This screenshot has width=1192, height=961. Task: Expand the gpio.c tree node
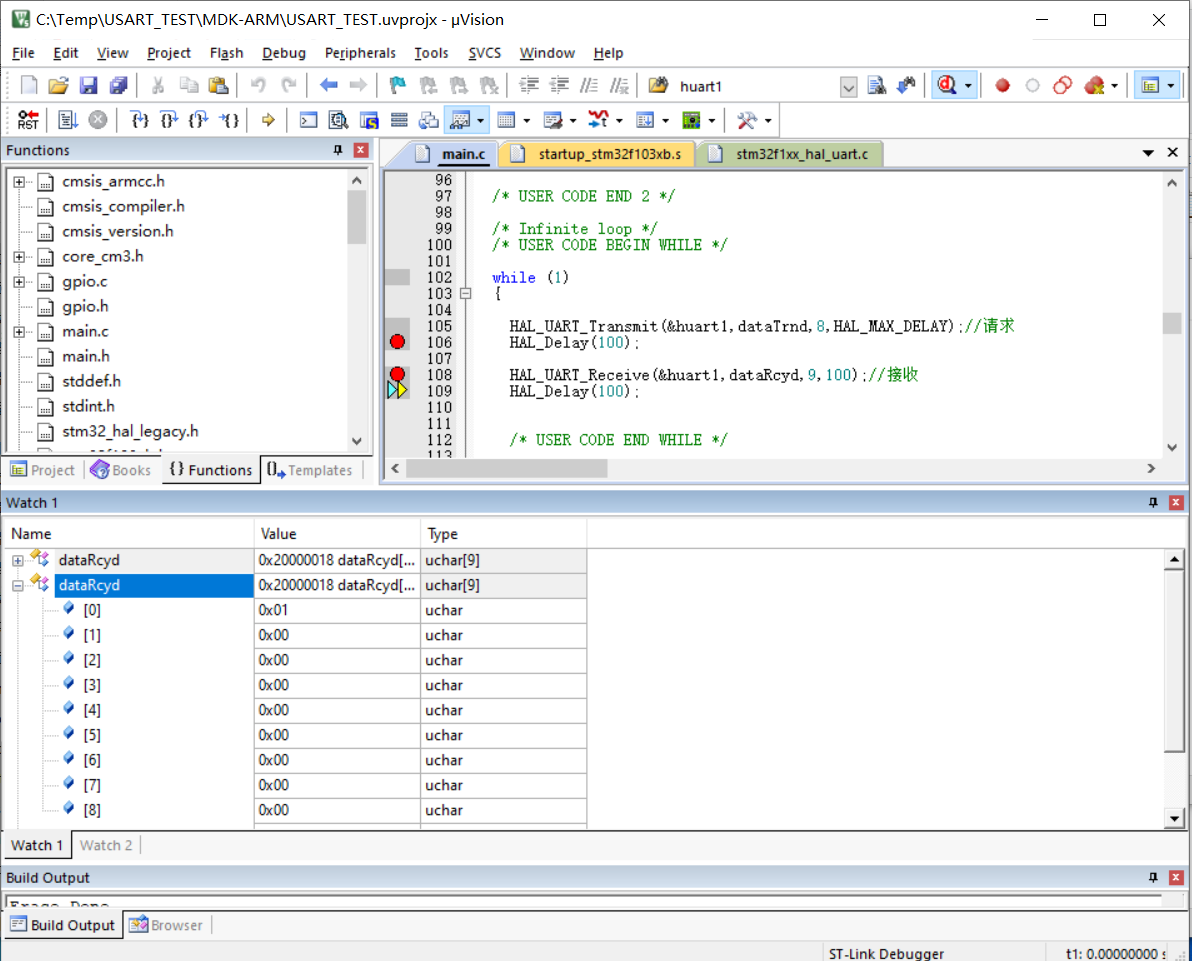(19, 282)
